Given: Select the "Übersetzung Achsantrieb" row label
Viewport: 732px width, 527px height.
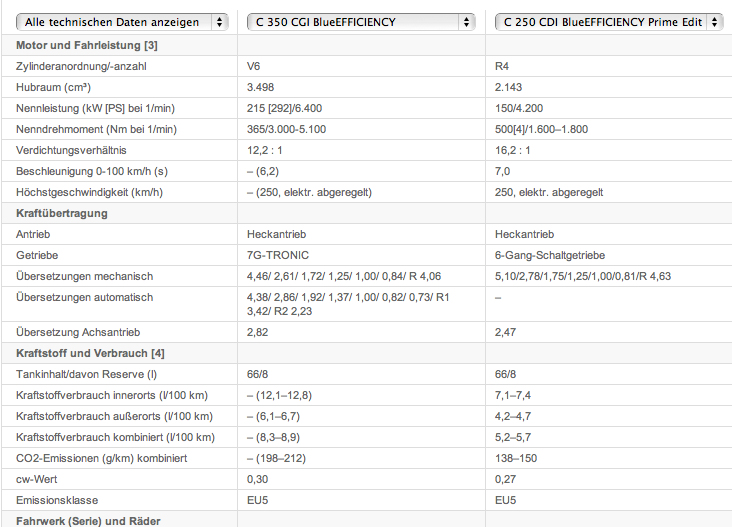Looking at the screenshot, I should (79, 332).
